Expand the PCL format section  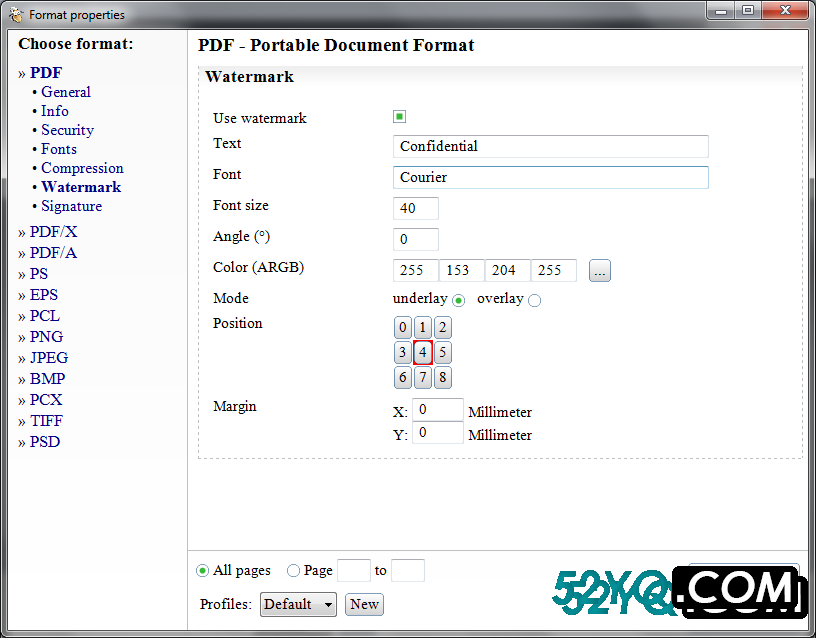tap(45, 316)
